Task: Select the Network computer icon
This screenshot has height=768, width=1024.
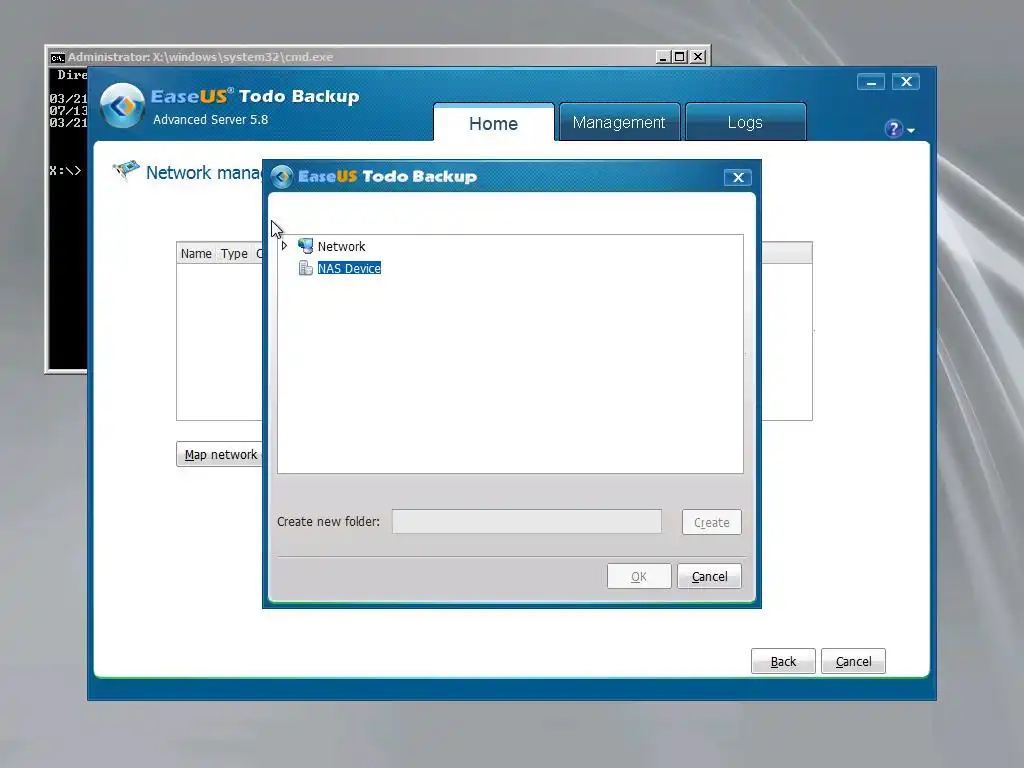Action: pyautogui.click(x=306, y=246)
